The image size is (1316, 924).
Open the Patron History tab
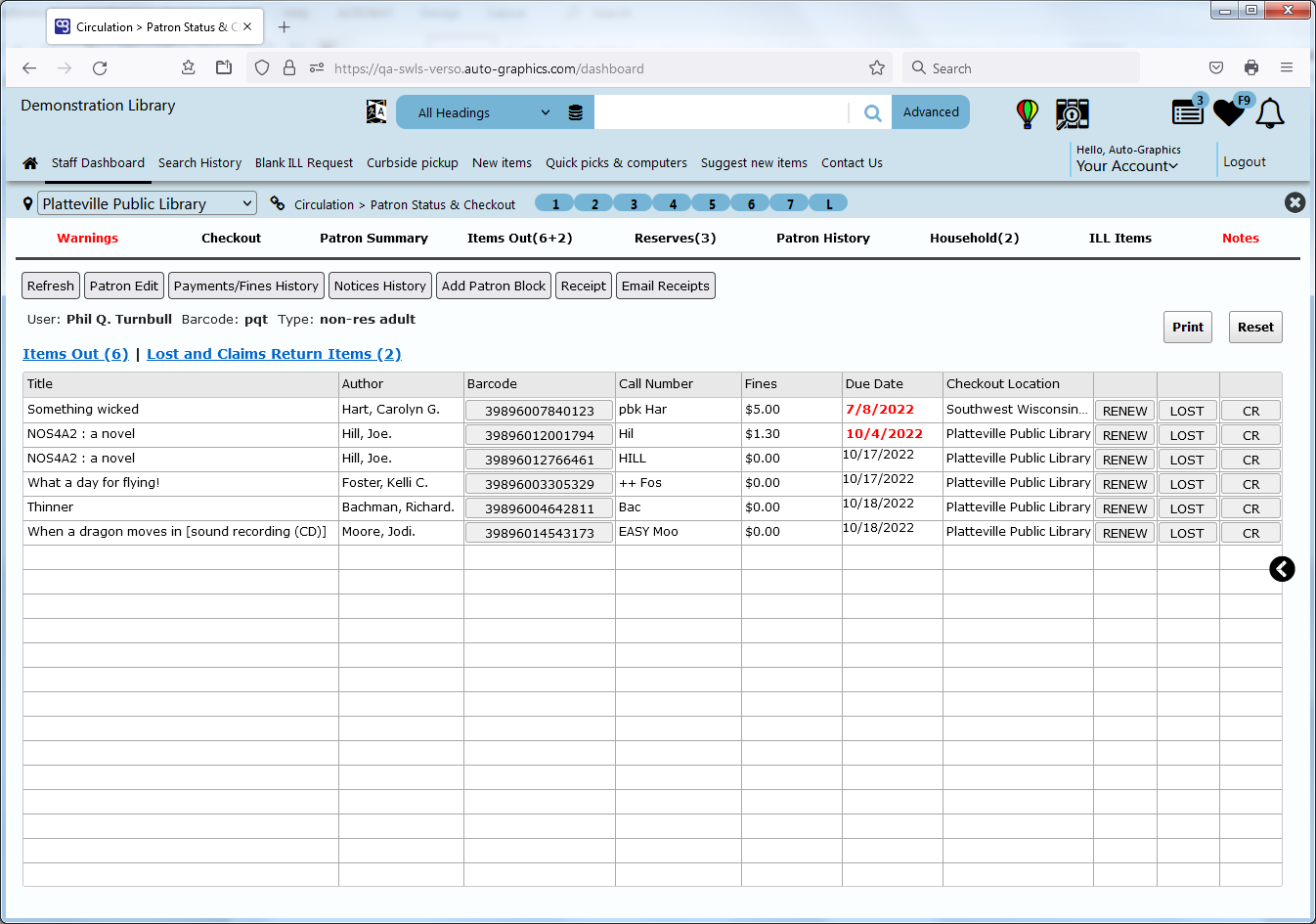[823, 239]
